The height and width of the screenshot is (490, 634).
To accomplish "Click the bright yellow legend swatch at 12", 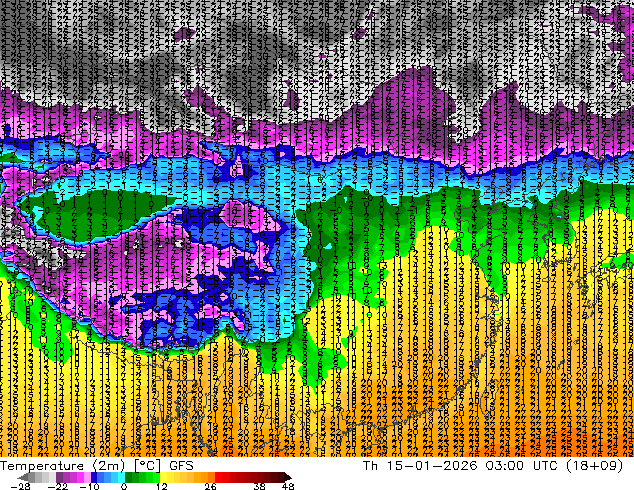I will [163, 477].
